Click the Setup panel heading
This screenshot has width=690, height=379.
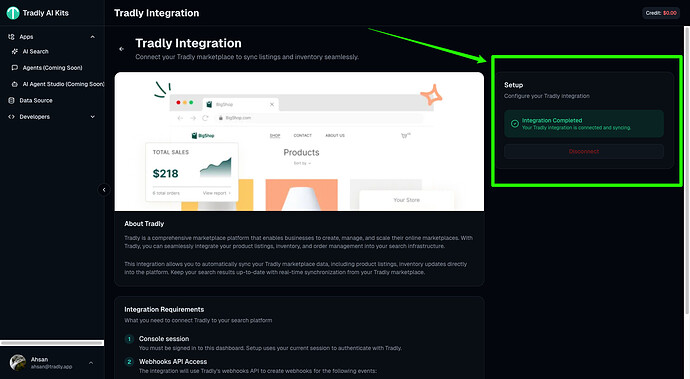point(514,85)
